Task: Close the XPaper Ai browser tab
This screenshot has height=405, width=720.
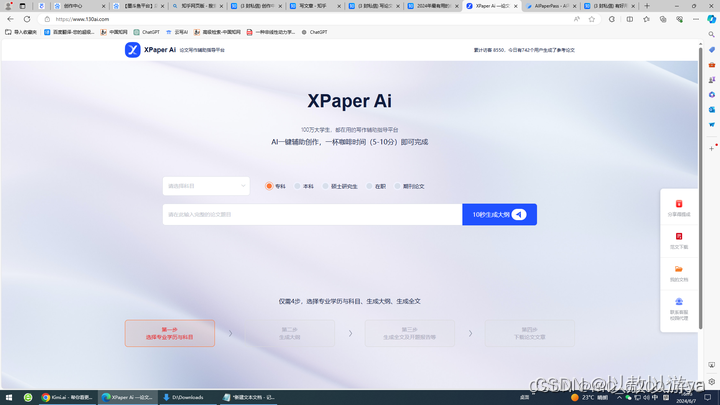Action: pos(516,6)
